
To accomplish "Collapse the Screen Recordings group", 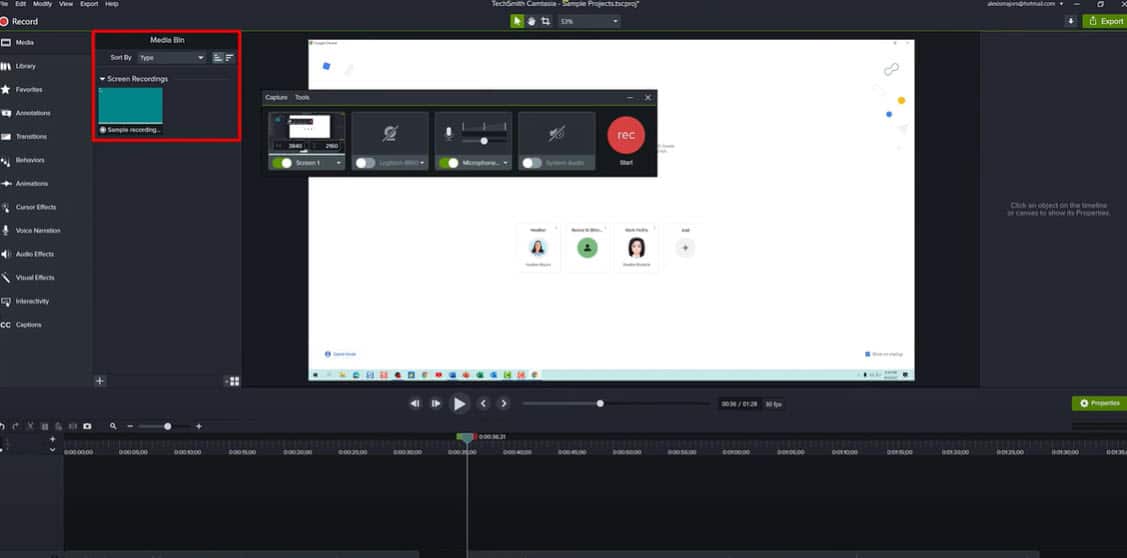I will click(x=103, y=79).
